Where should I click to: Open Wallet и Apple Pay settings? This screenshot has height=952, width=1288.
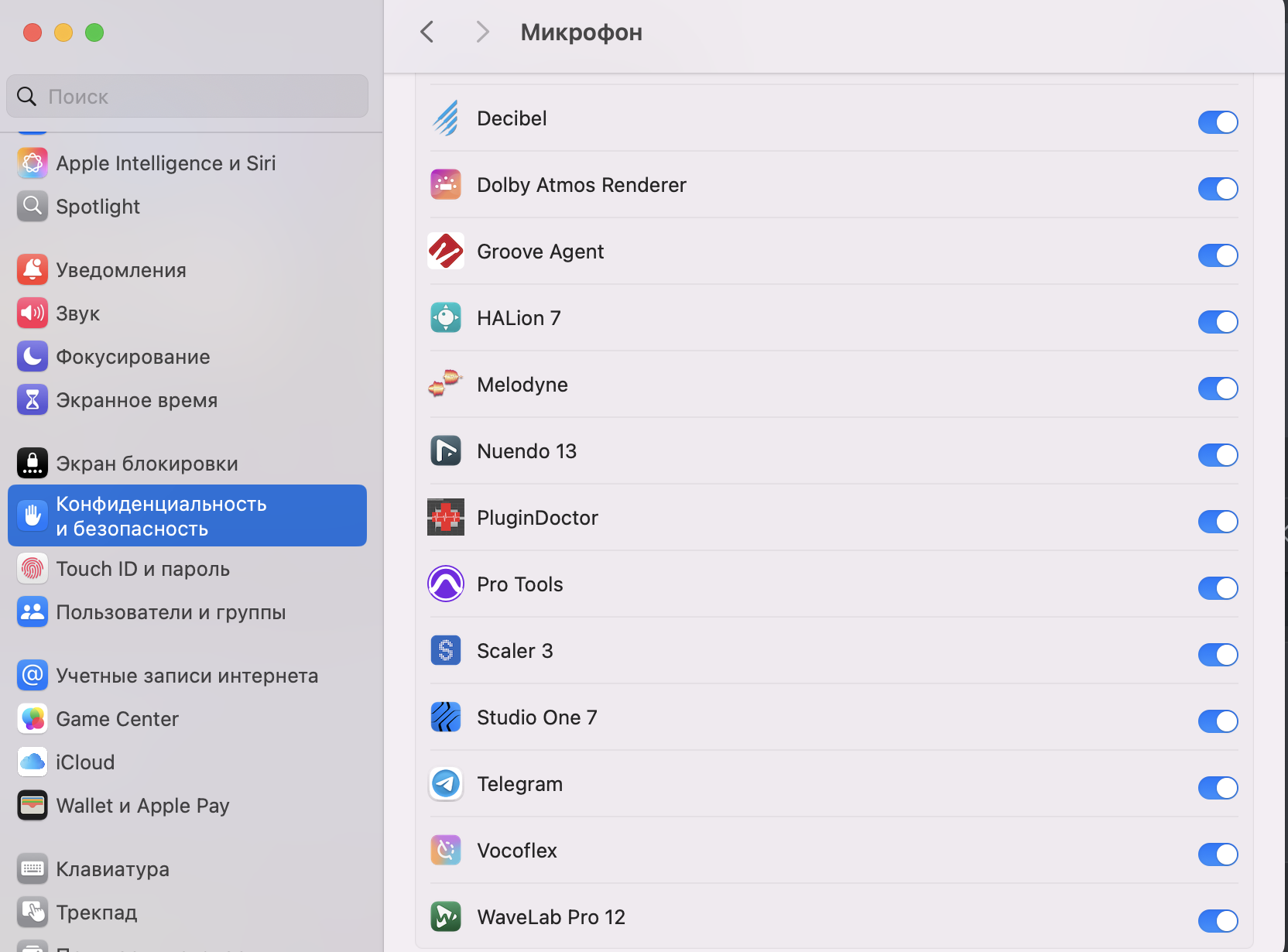pyautogui.click(x=187, y=806)
